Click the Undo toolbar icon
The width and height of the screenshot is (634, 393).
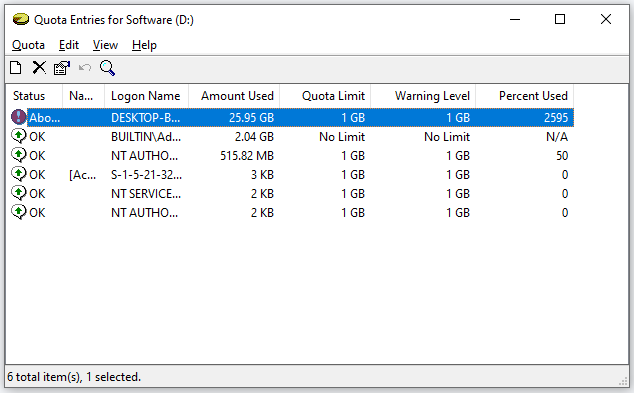pos(85,68)
